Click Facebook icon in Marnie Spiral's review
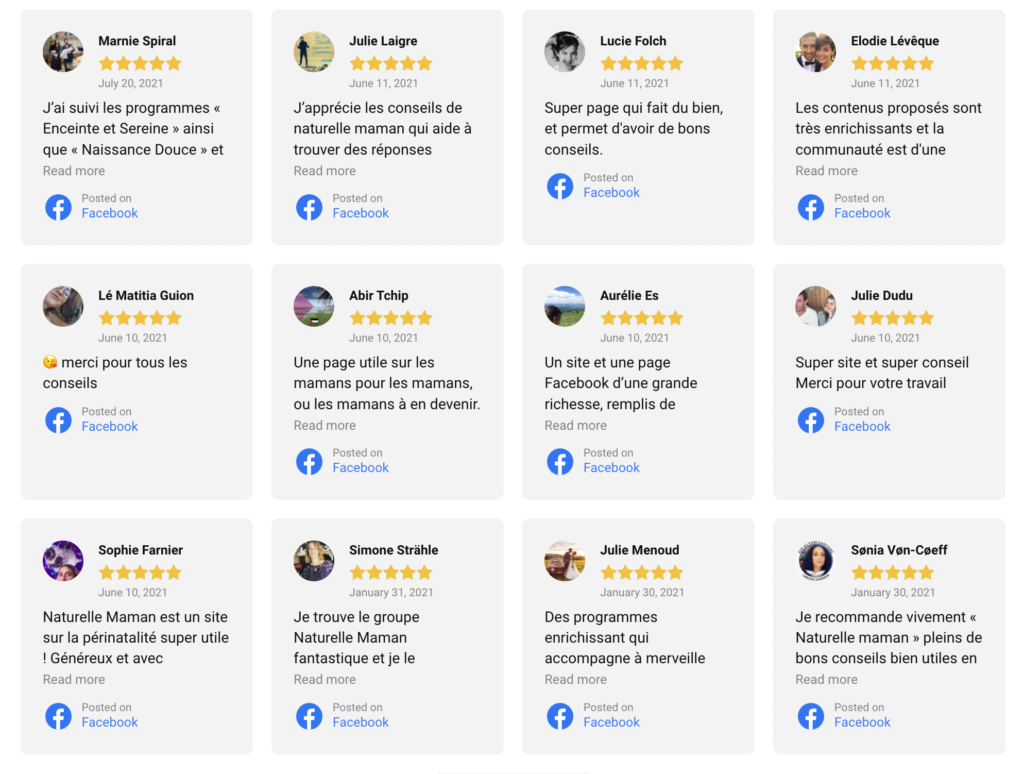 pos(58,207)
